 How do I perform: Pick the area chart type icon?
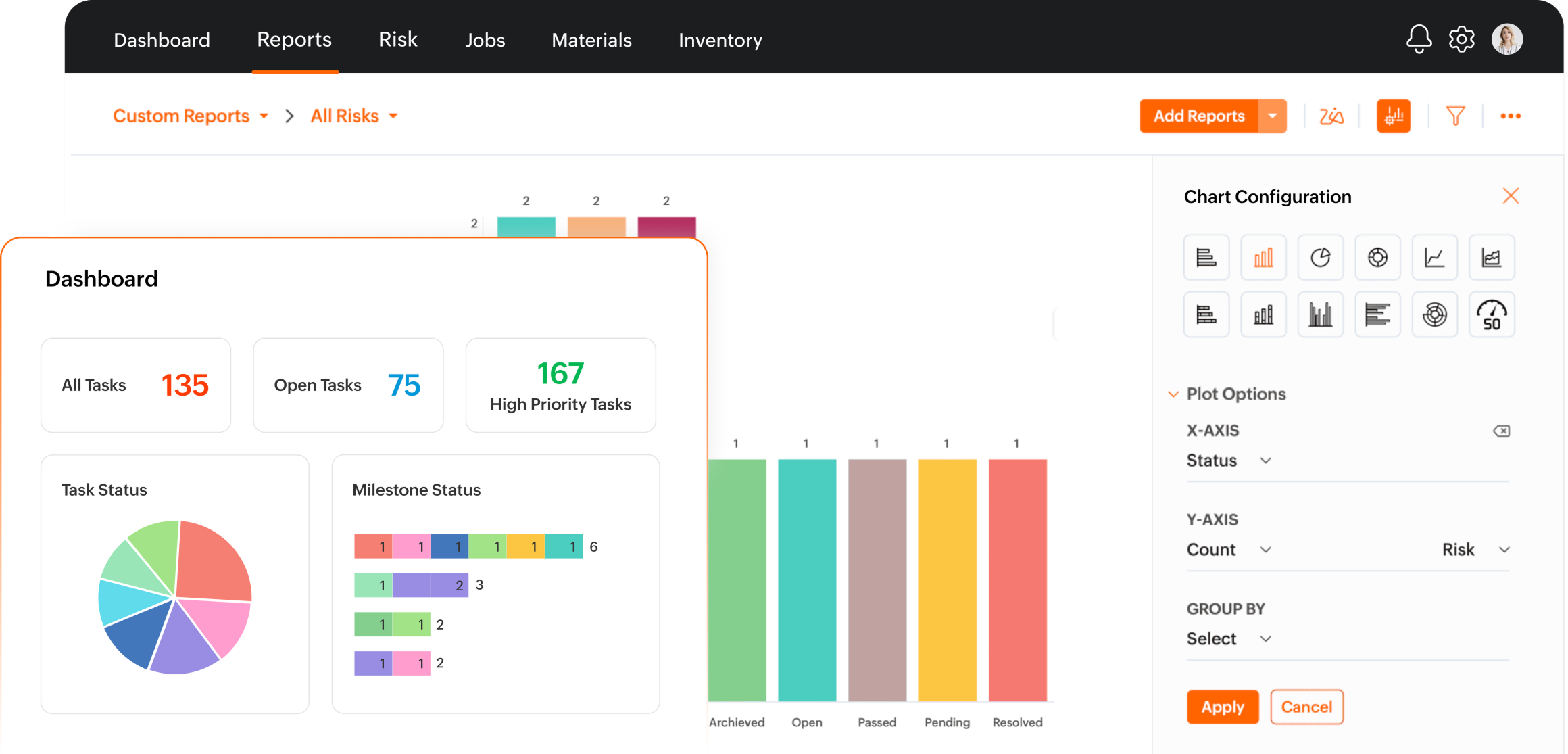tap(1492, 257)
